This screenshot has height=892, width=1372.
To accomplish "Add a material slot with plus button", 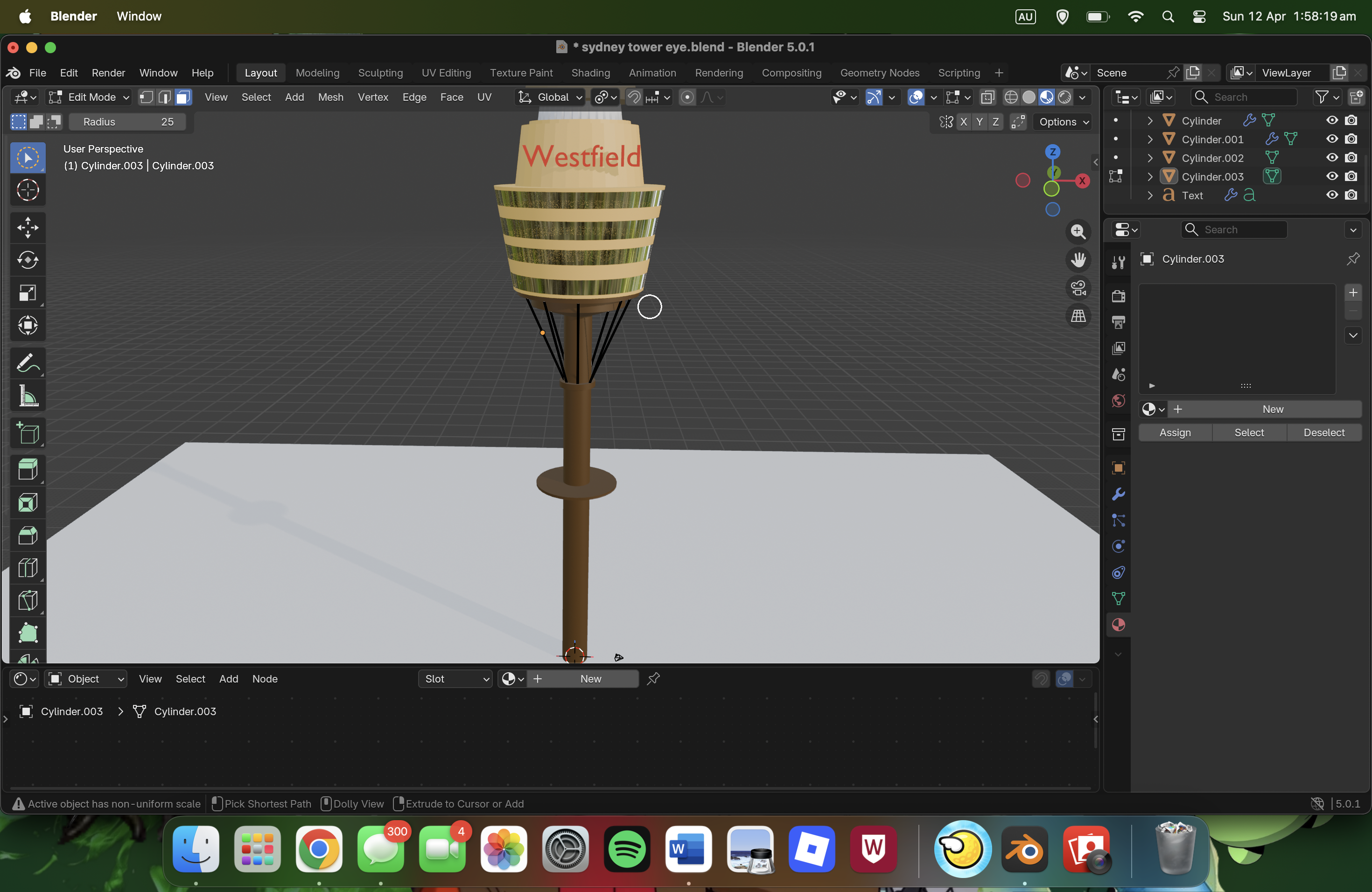I will click(1352, 293).
